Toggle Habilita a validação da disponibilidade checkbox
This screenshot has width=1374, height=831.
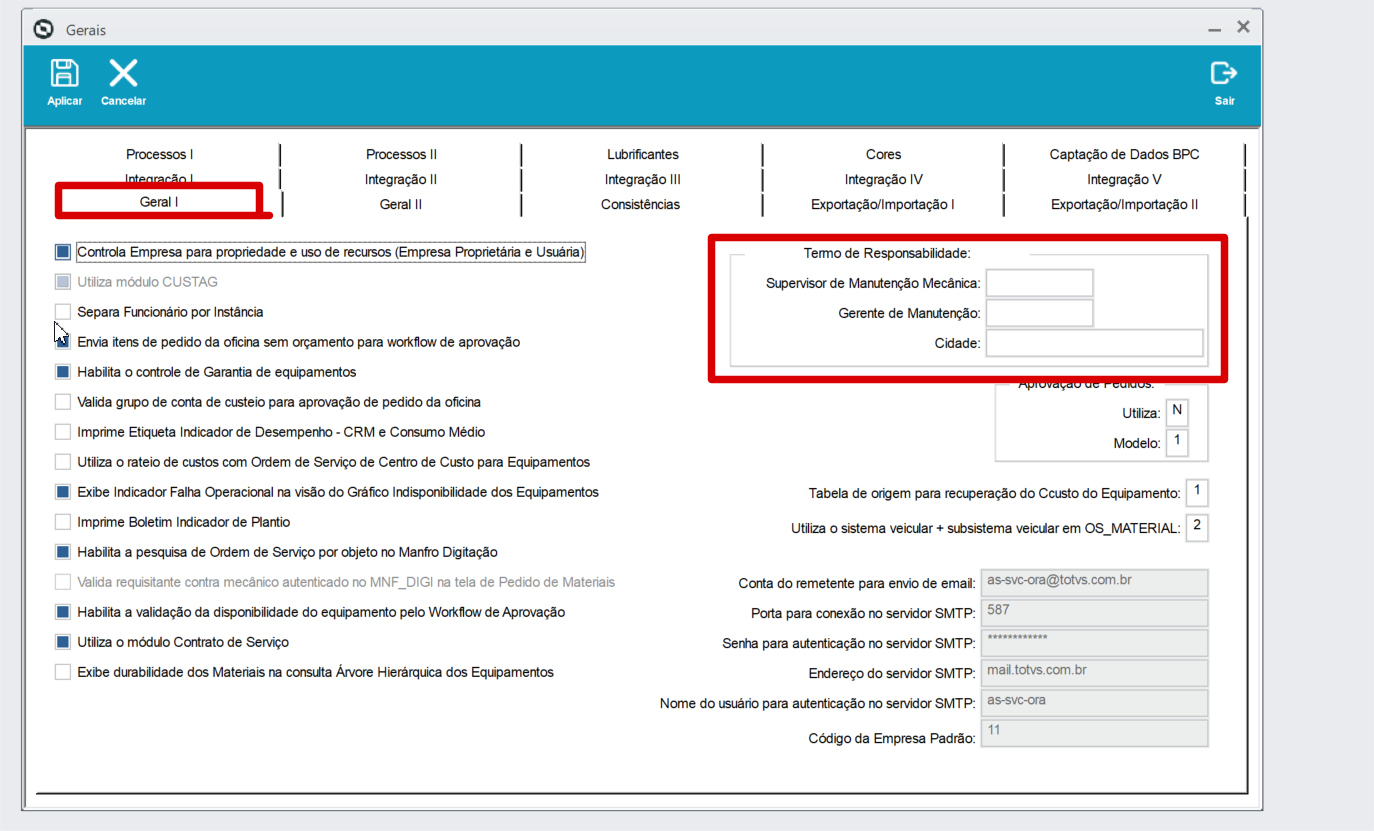63,612
